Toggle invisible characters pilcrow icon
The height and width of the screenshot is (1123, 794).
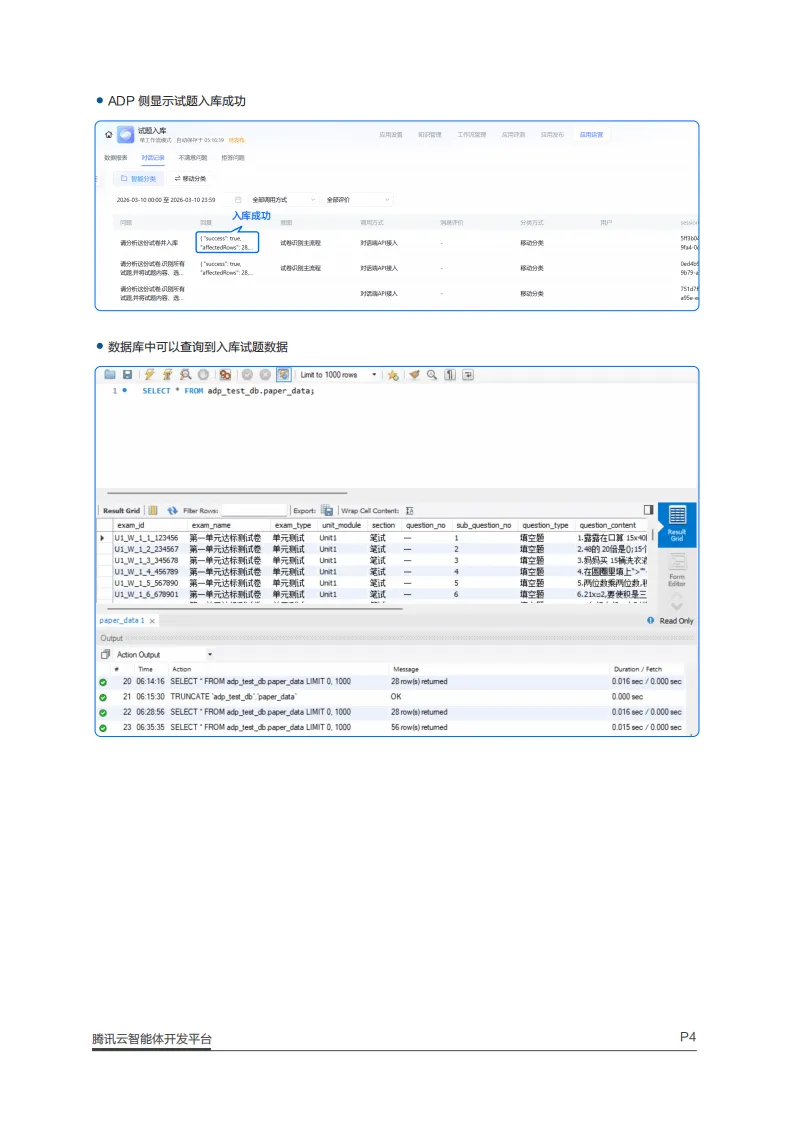pos(450,375)
